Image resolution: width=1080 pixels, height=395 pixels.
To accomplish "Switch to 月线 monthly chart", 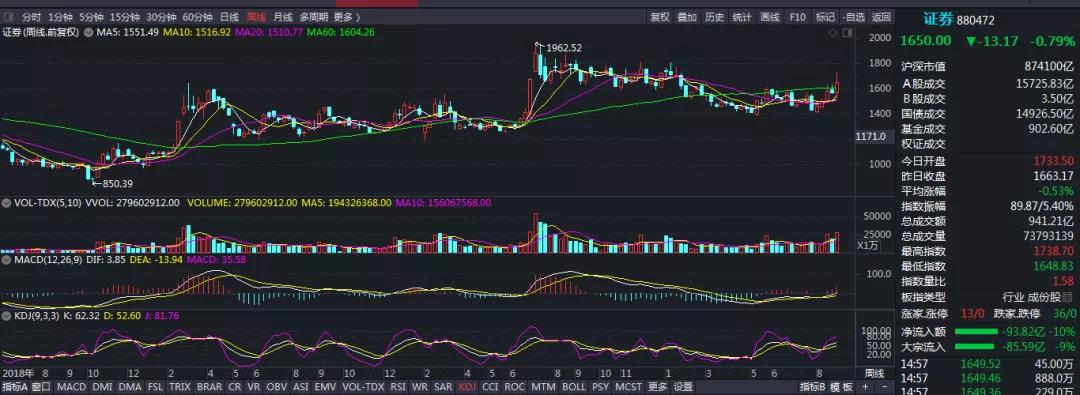I will click(282, 17).
